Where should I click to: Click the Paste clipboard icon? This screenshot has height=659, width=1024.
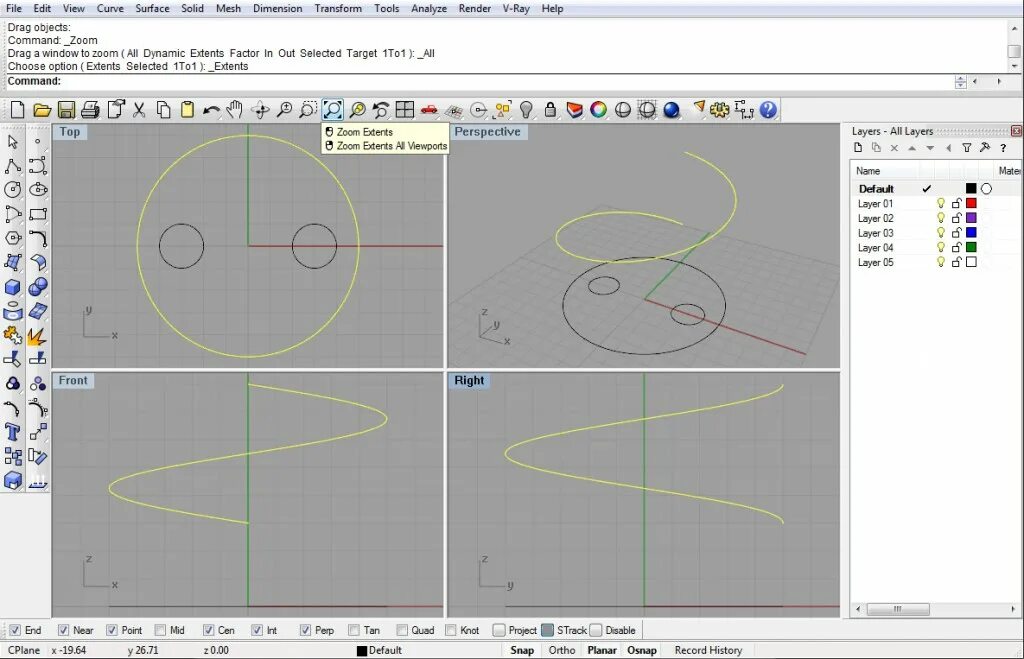[187, 110]
